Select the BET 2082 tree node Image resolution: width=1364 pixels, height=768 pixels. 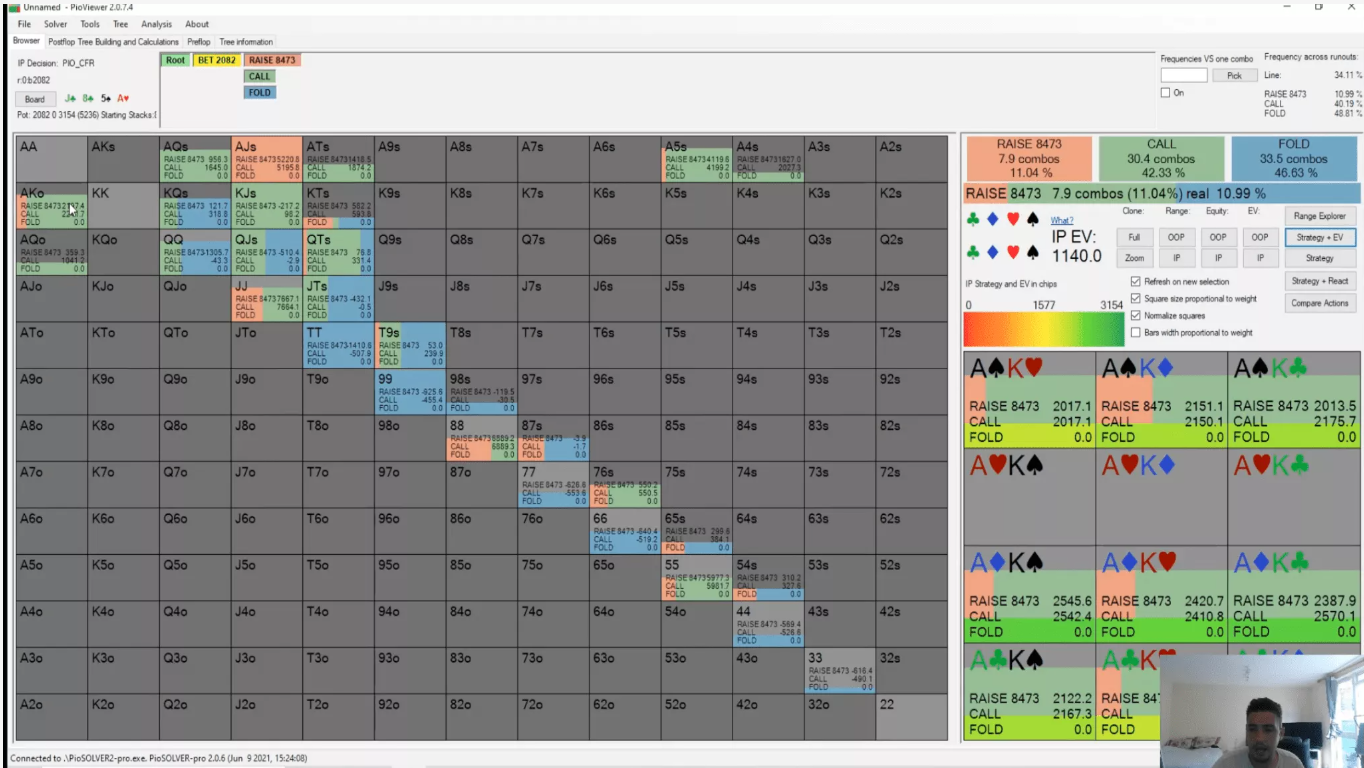(216, 60)
